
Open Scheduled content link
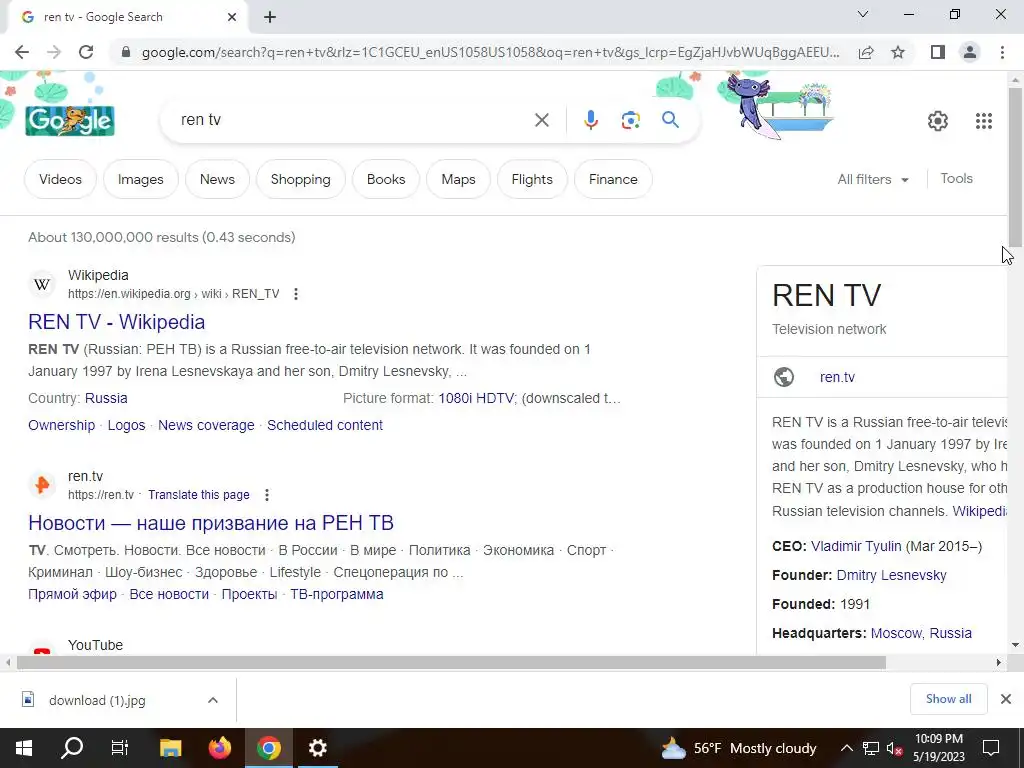[325, 425]
